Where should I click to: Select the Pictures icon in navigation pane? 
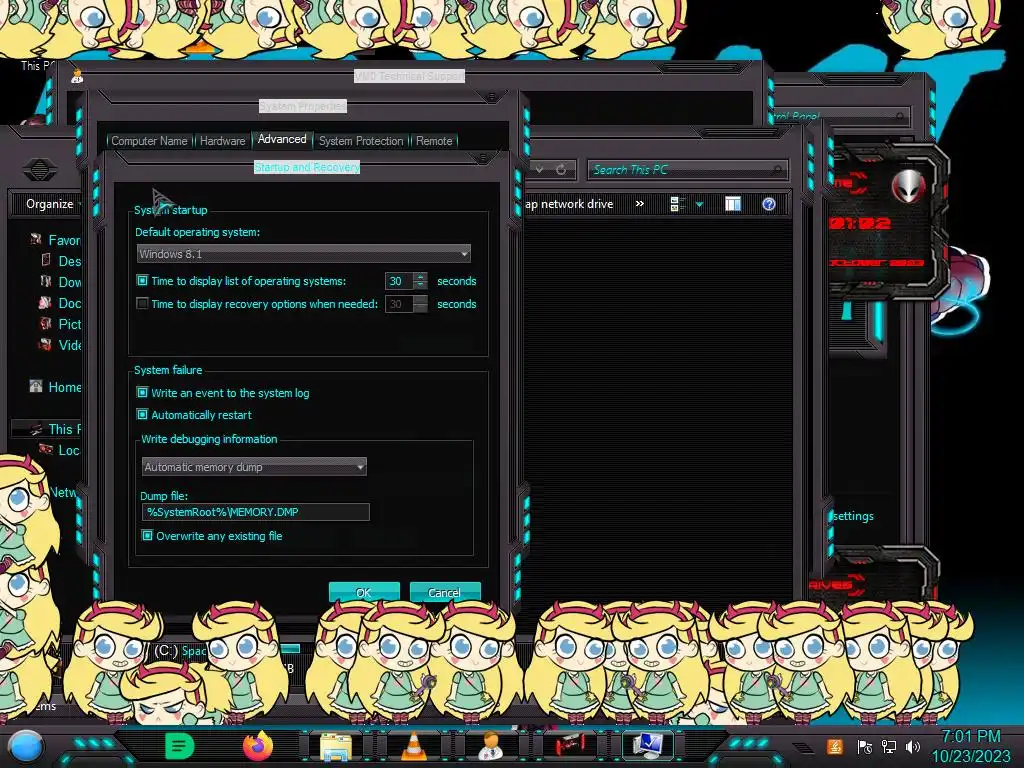[46, 323]
